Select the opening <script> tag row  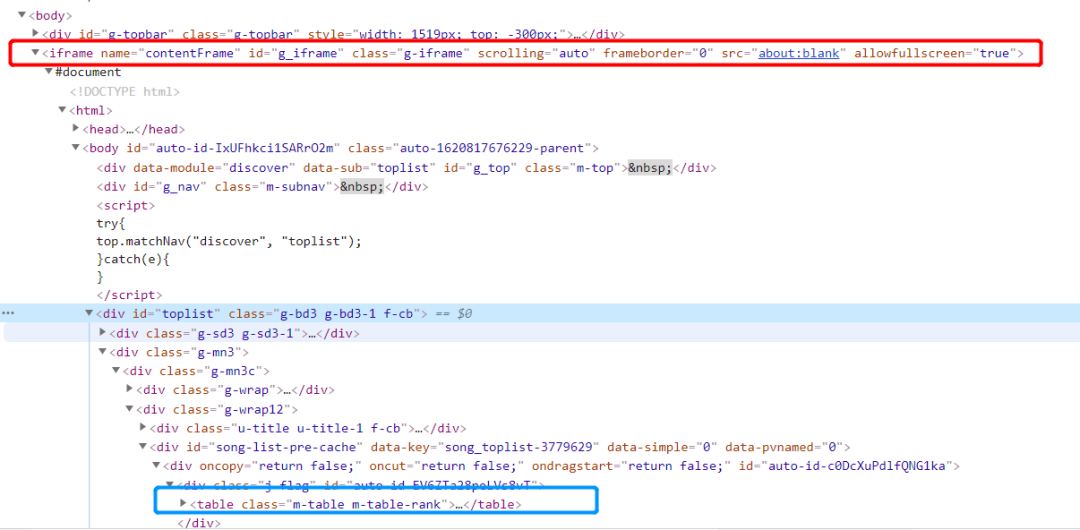click(x=125, y=205)
